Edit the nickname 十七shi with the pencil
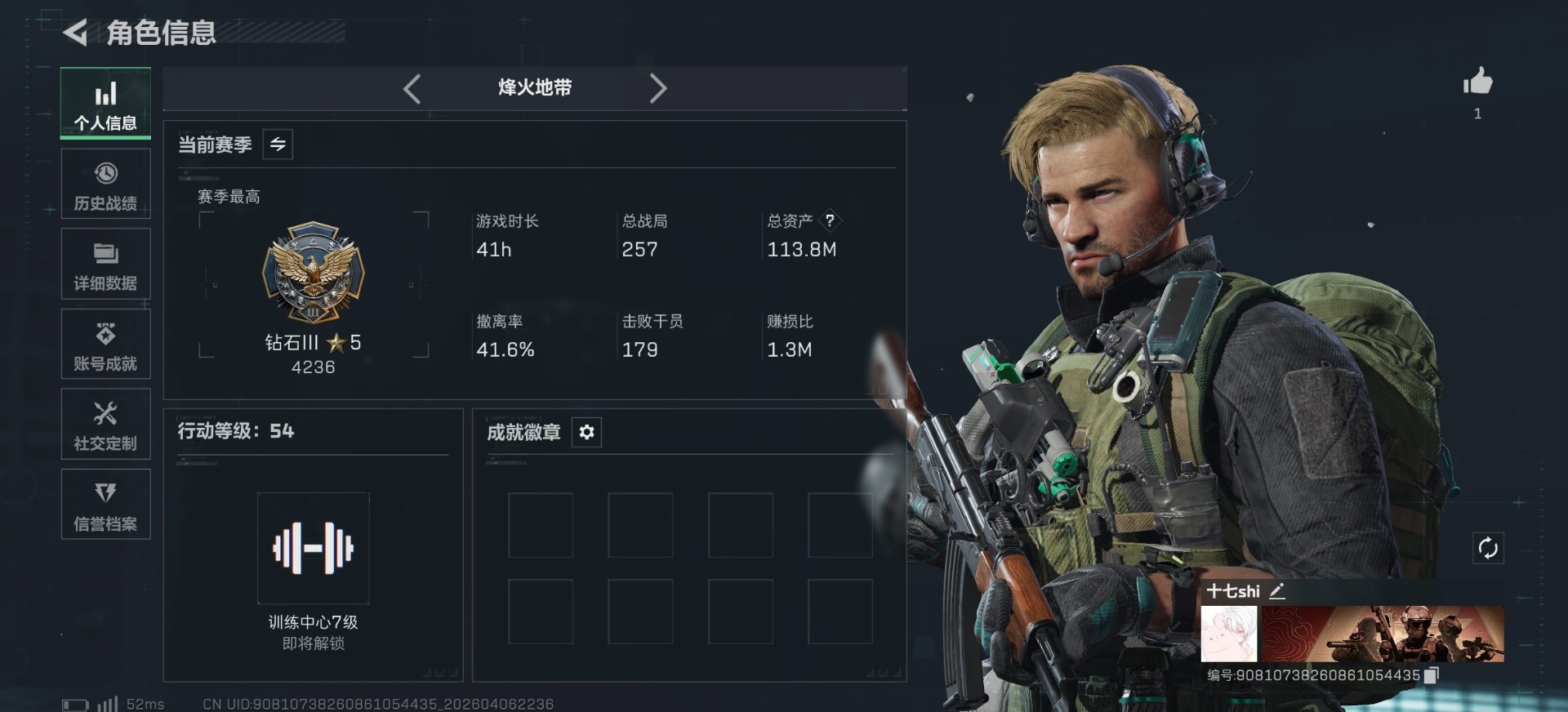 tap(1277, 591)
